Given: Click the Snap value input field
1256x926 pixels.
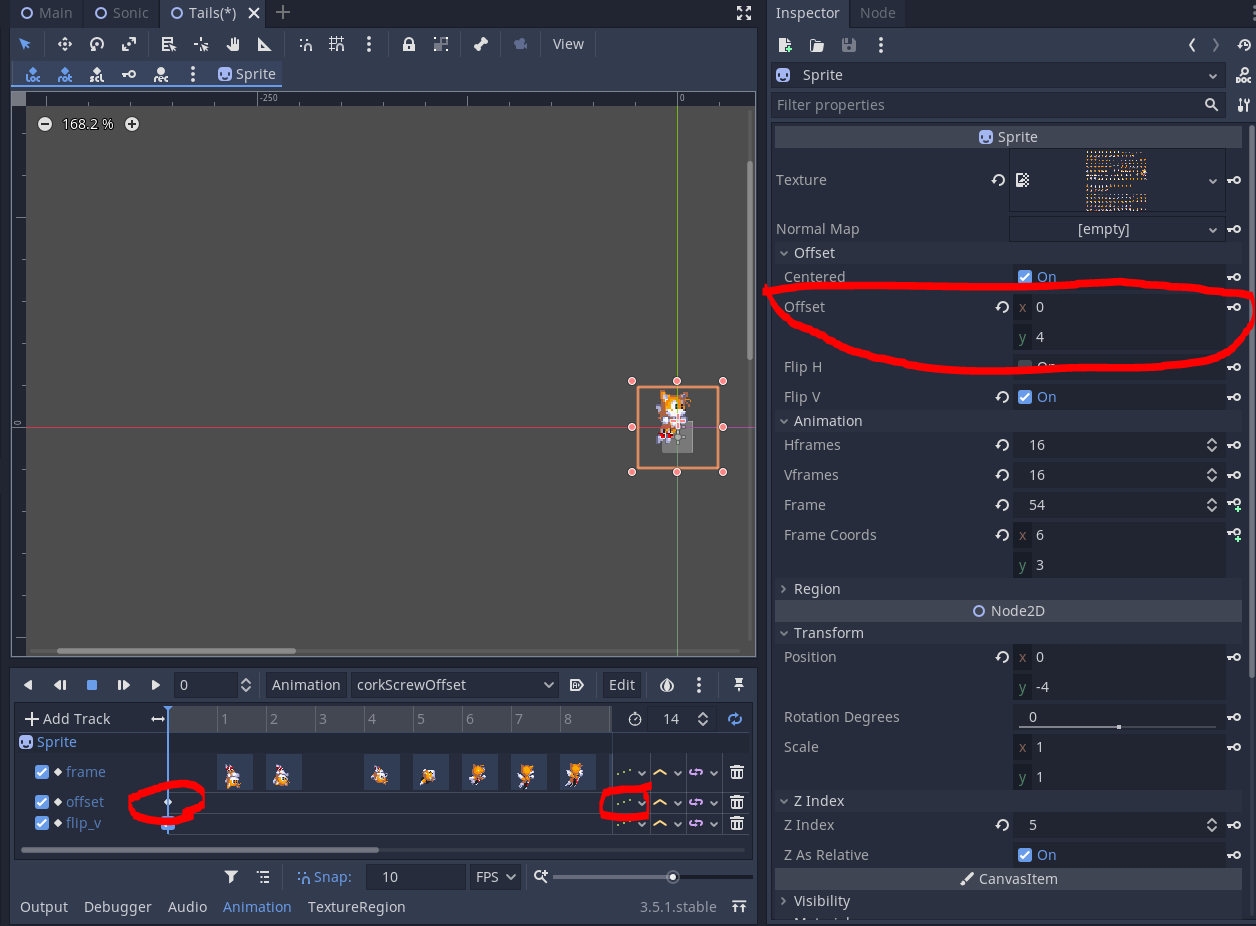Looking at the screenshot, I should pos(415,877).
